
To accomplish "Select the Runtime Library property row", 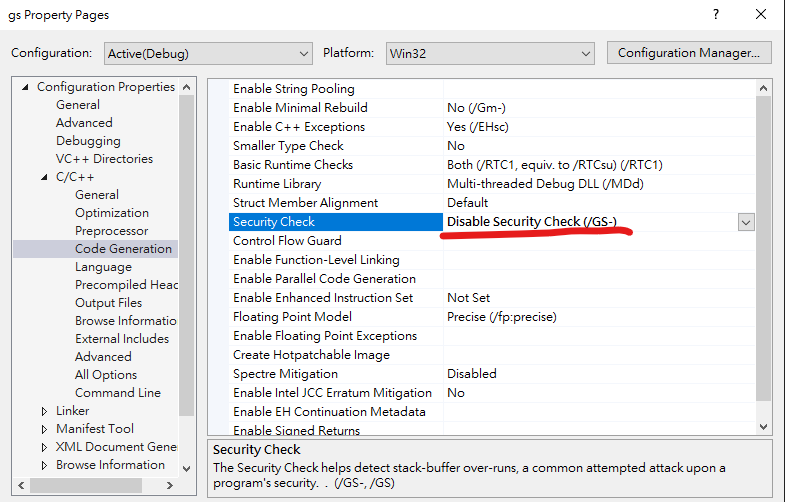I will point(277,184).
